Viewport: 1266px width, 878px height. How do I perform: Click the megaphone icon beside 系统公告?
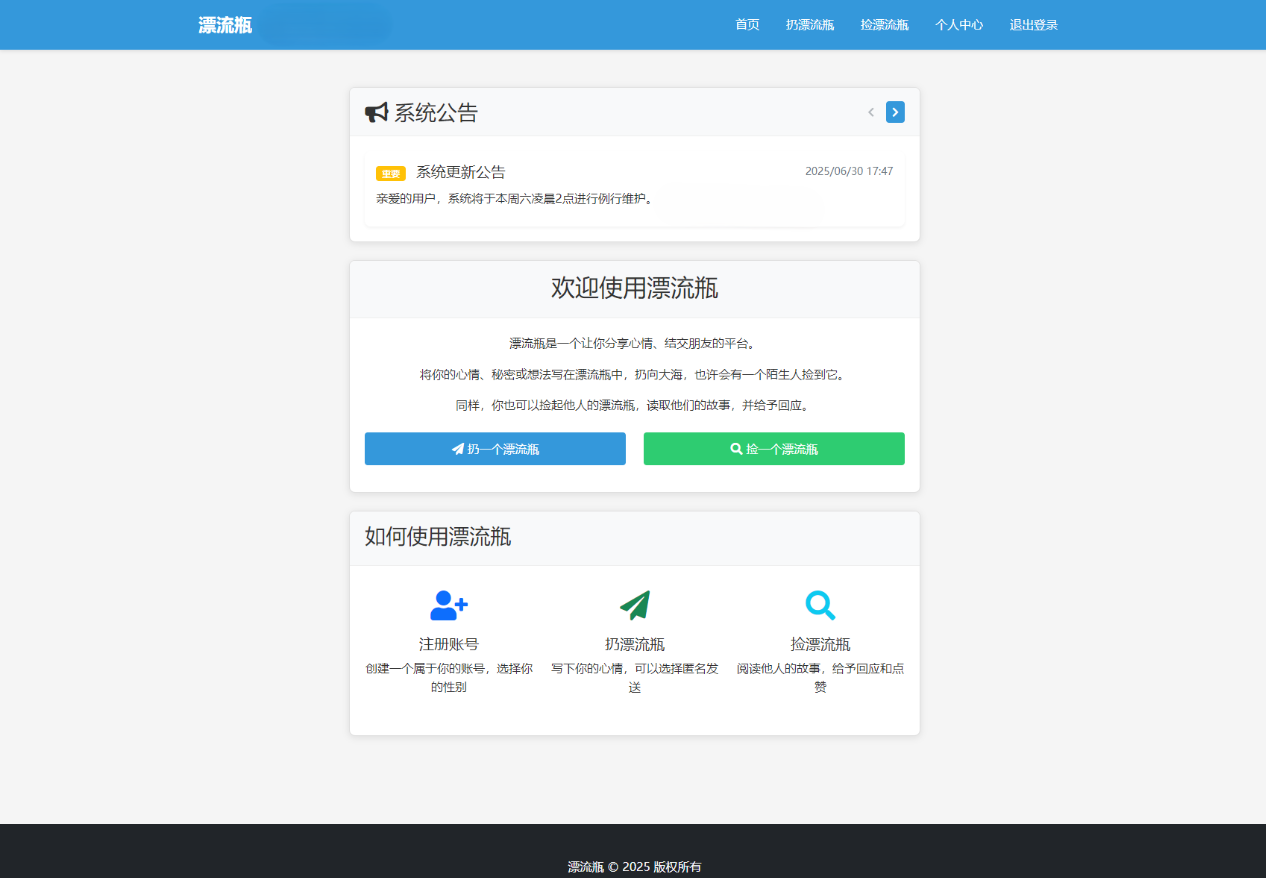[376, 112]
